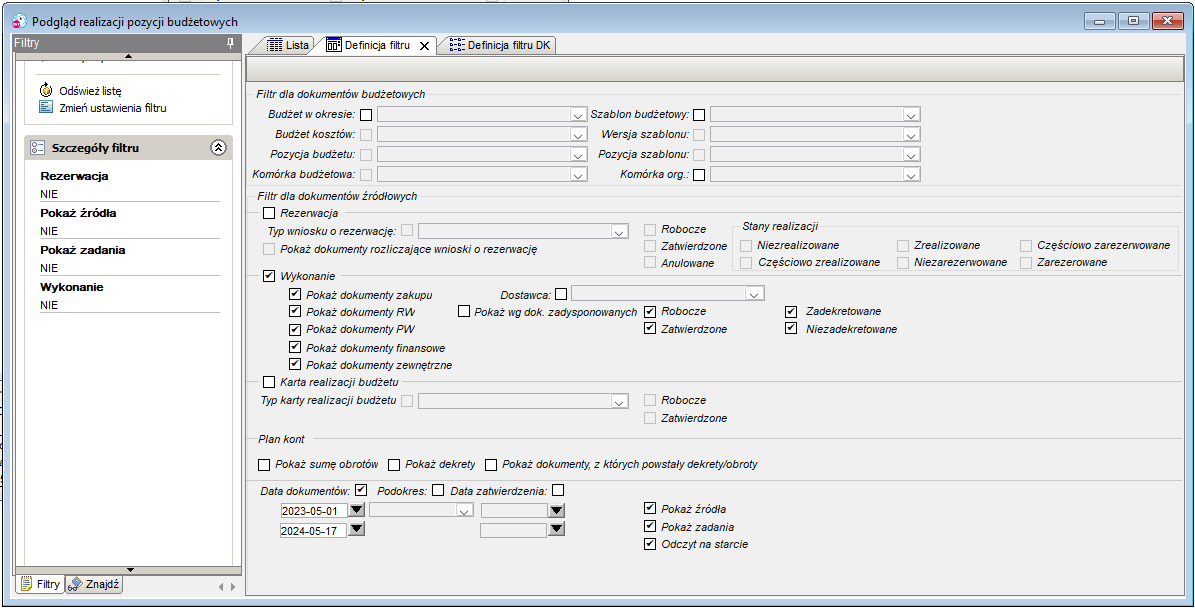This screenshot has width=1195, height=608.
Task: Click the Lista tab grid icon
Action: tap(274, 45)
